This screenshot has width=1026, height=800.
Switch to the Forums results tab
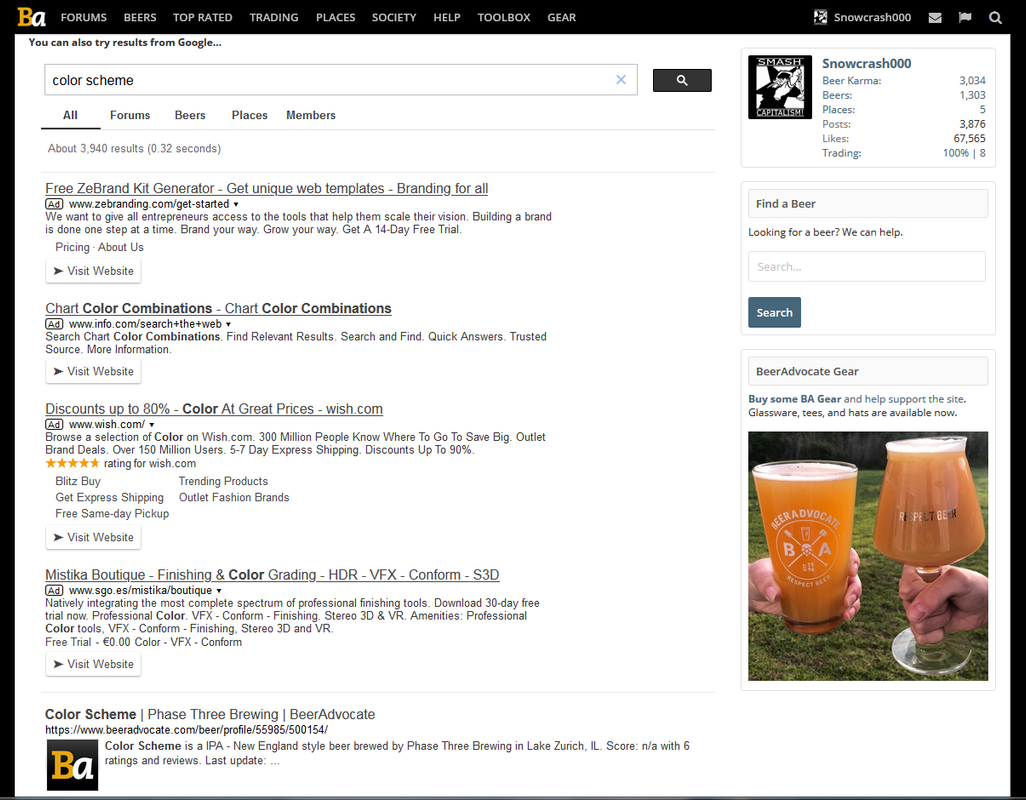tap(130, 115)
